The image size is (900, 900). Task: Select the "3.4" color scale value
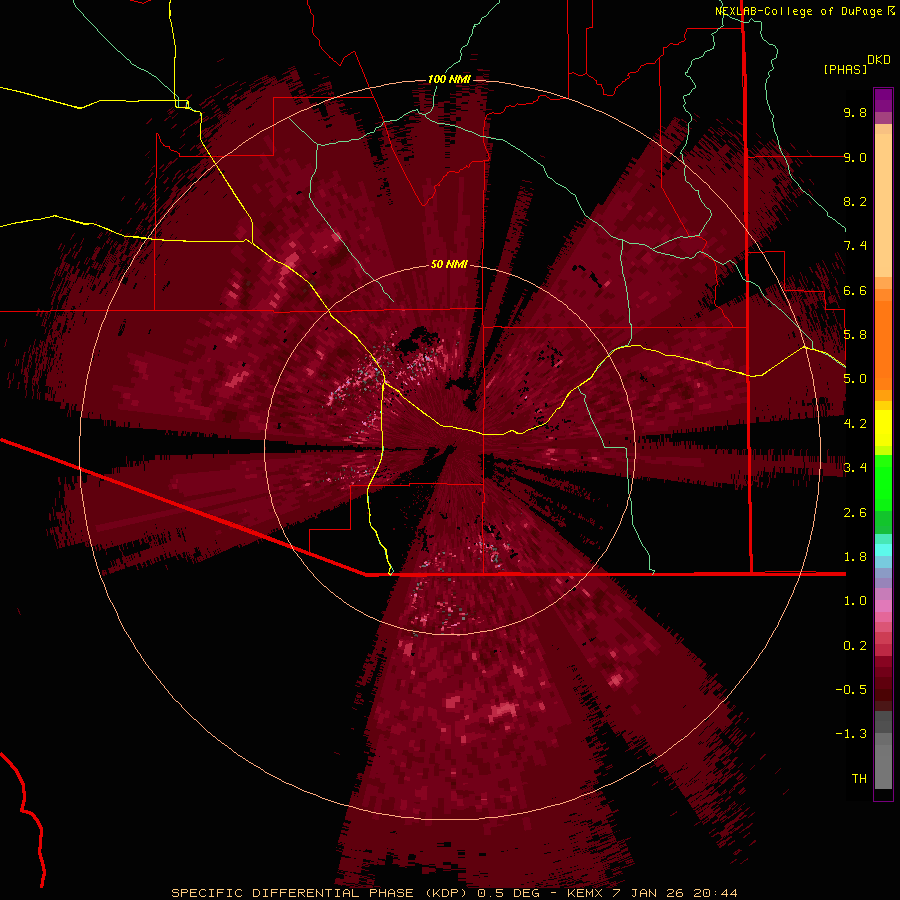click(x=855, y=468)
